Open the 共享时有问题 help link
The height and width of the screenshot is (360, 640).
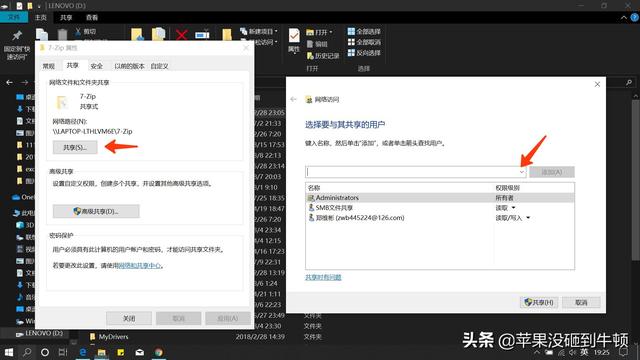coord(323,277)
